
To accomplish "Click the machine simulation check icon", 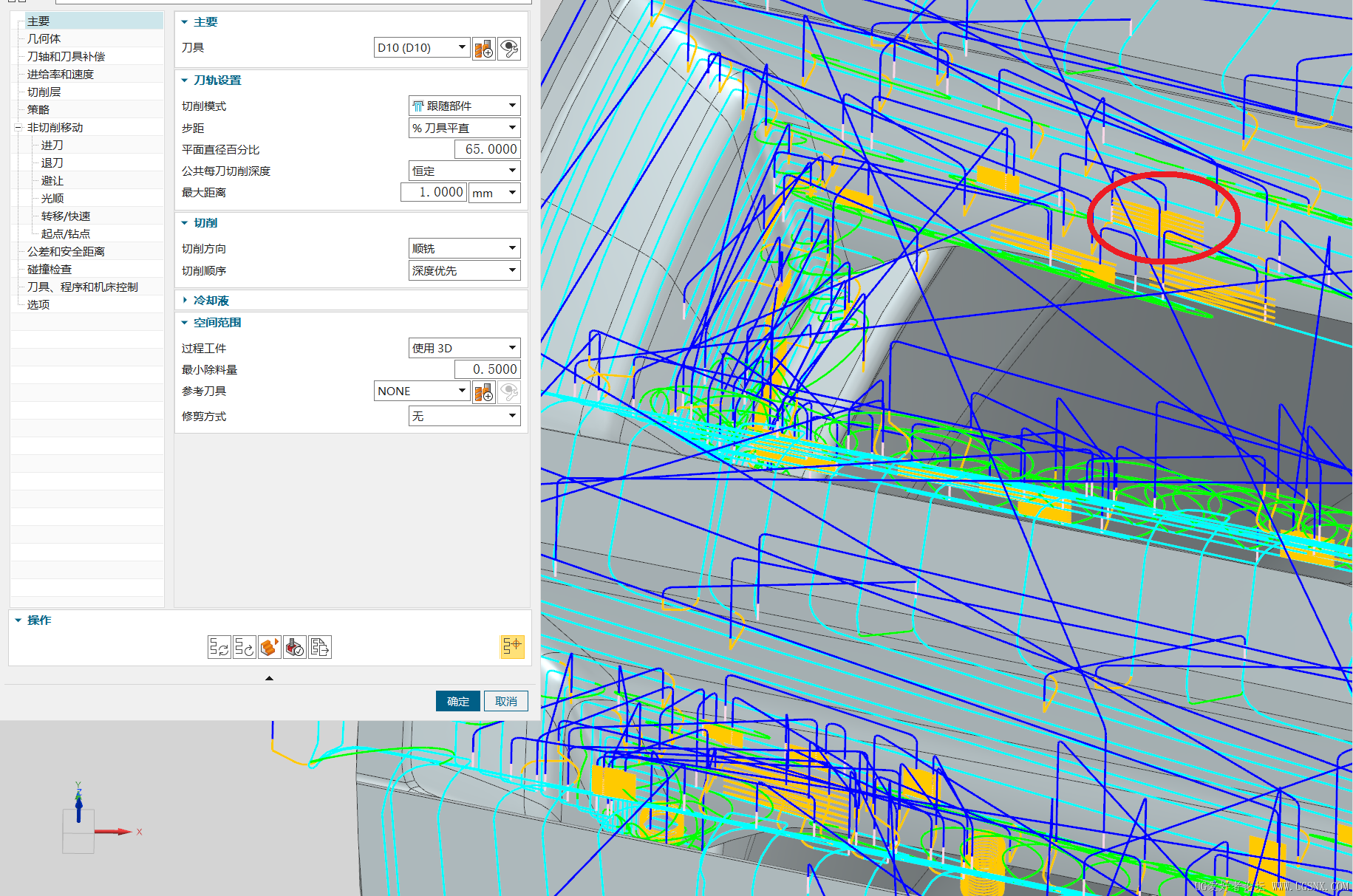I will [295, 647].
